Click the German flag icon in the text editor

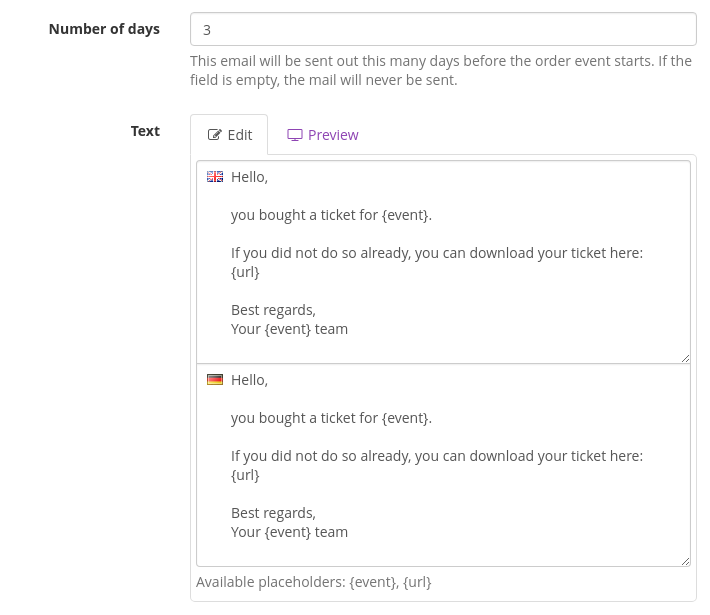pyautogui.click(x=215, y=380)
